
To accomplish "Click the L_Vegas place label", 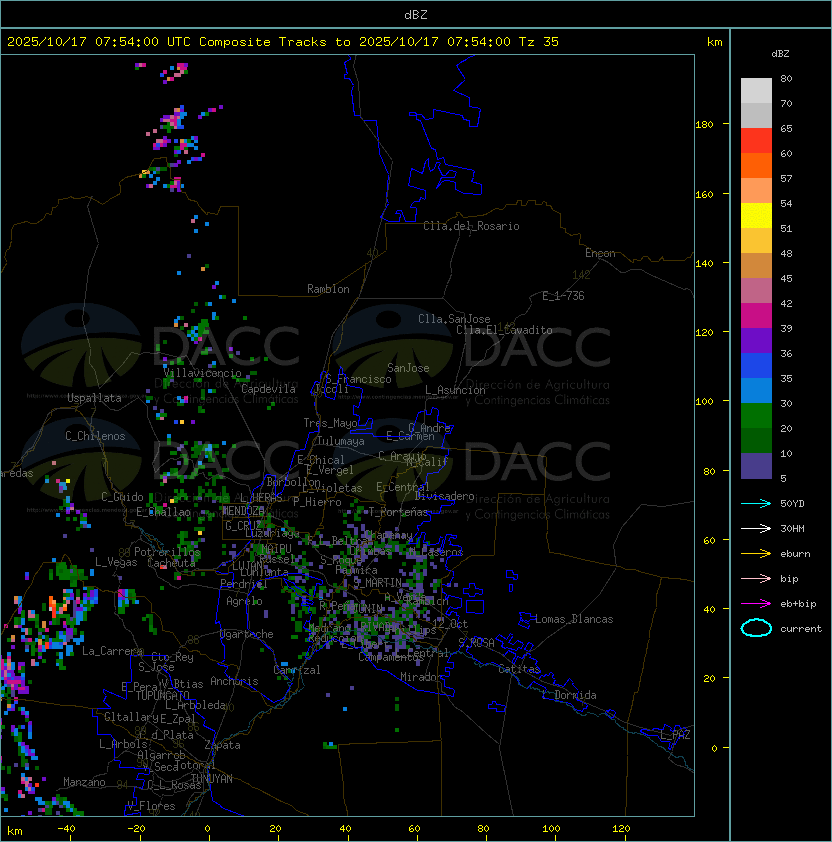I will tap(116, 562).
